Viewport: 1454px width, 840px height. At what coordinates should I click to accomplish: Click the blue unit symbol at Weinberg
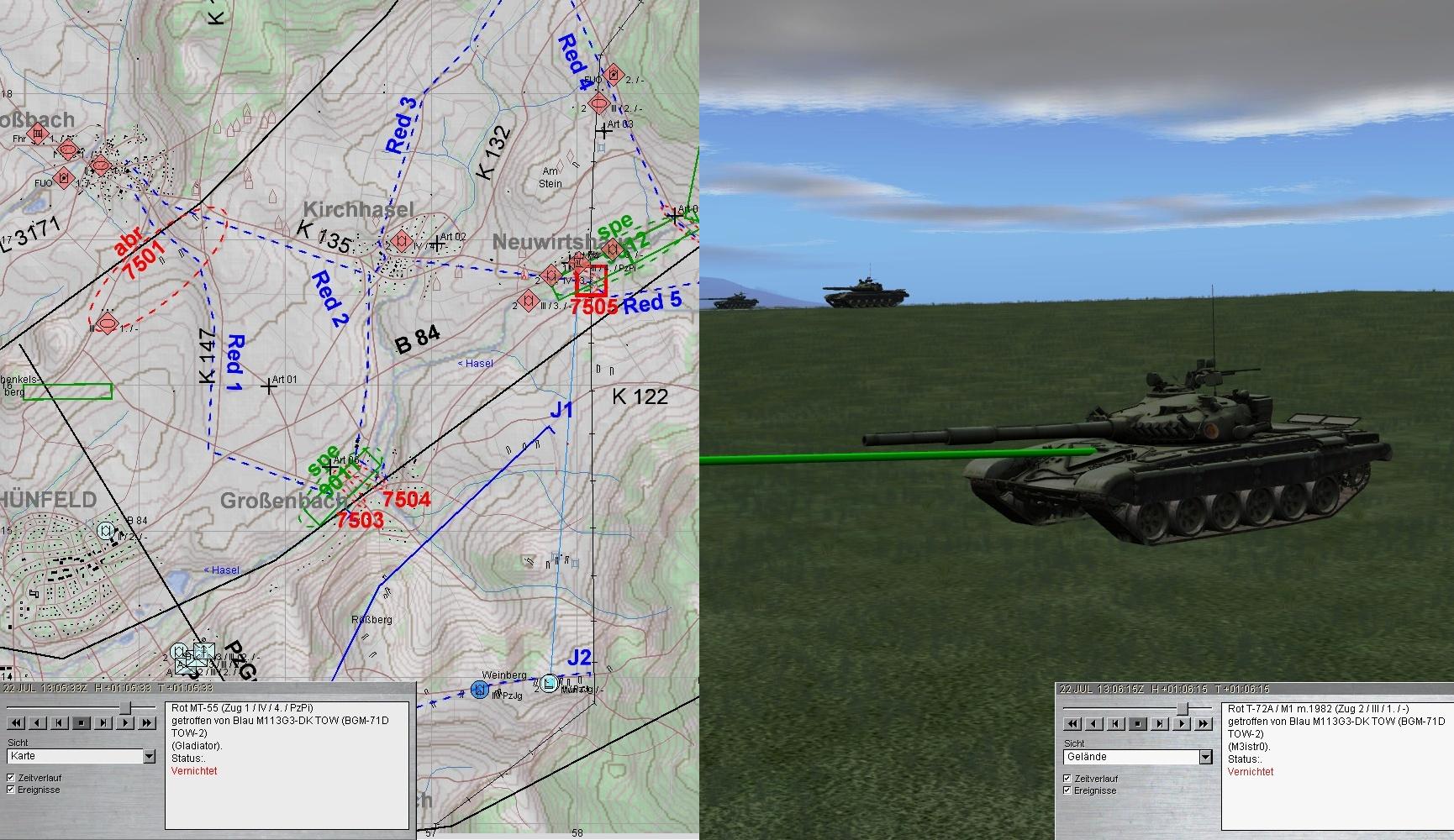pyautogui.click(x=480, y=689)
